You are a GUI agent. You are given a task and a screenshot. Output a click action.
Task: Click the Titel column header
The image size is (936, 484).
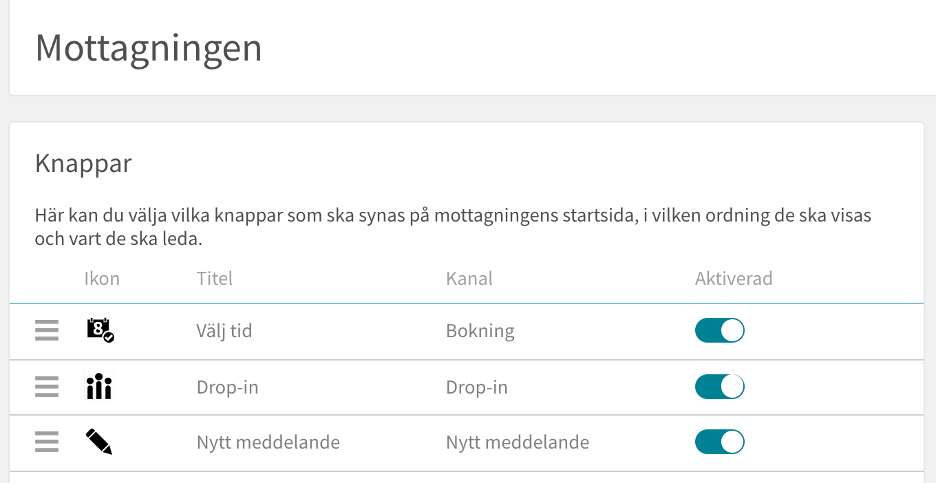[x=214, y=279]
